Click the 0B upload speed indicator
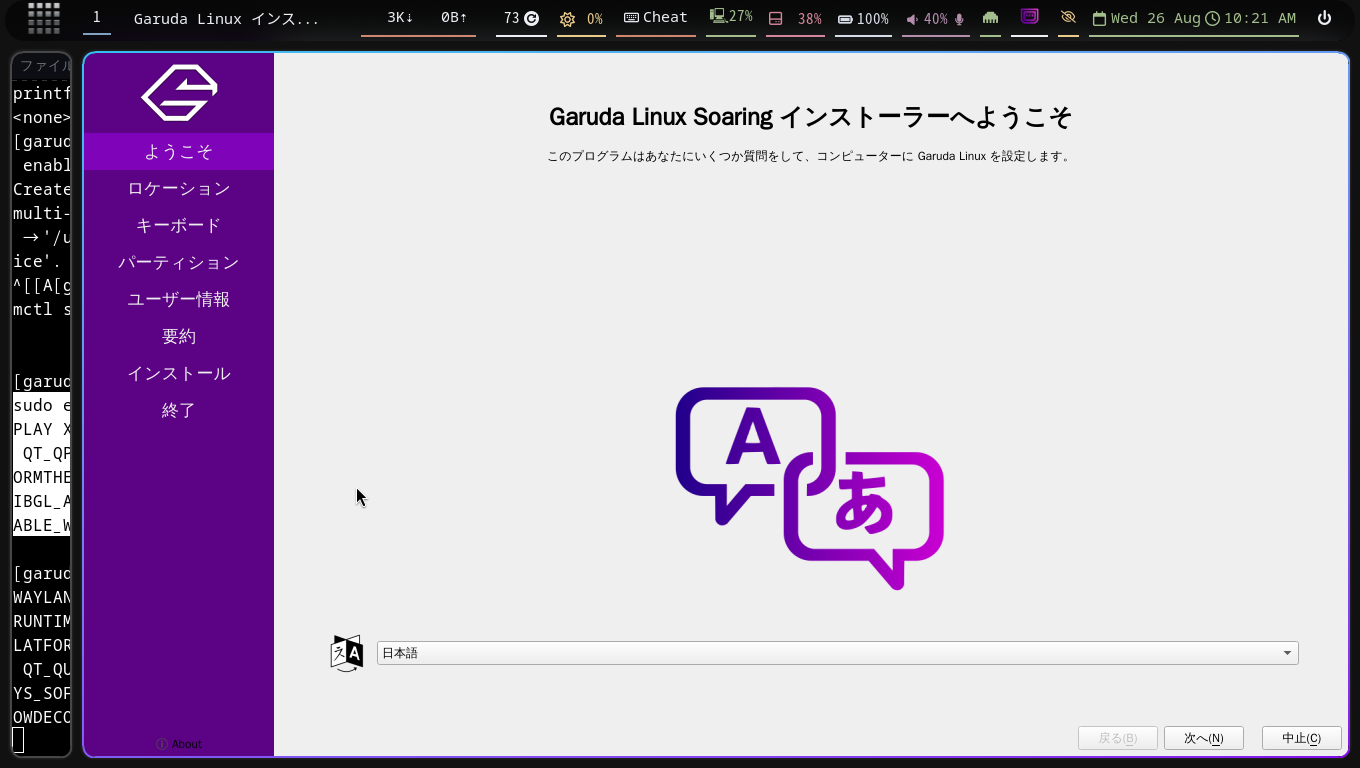This screenshot has height=768, width=1360. coord(454,18)
